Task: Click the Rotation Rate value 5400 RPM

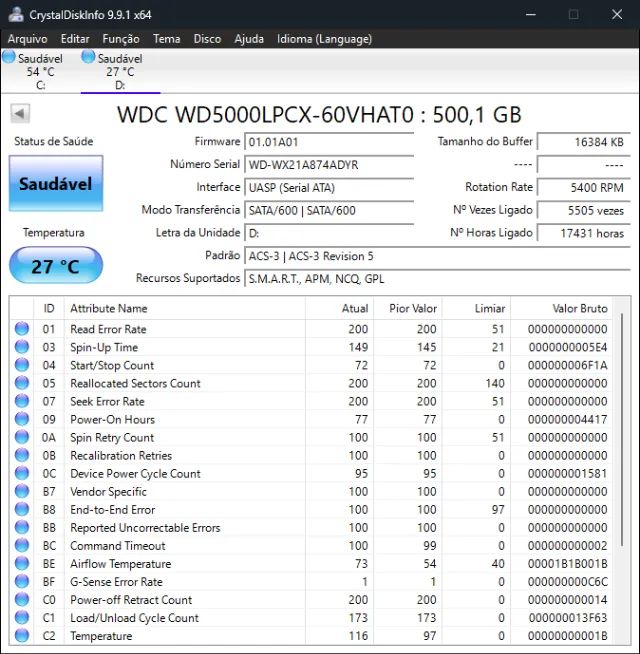Action: point(584,188)
